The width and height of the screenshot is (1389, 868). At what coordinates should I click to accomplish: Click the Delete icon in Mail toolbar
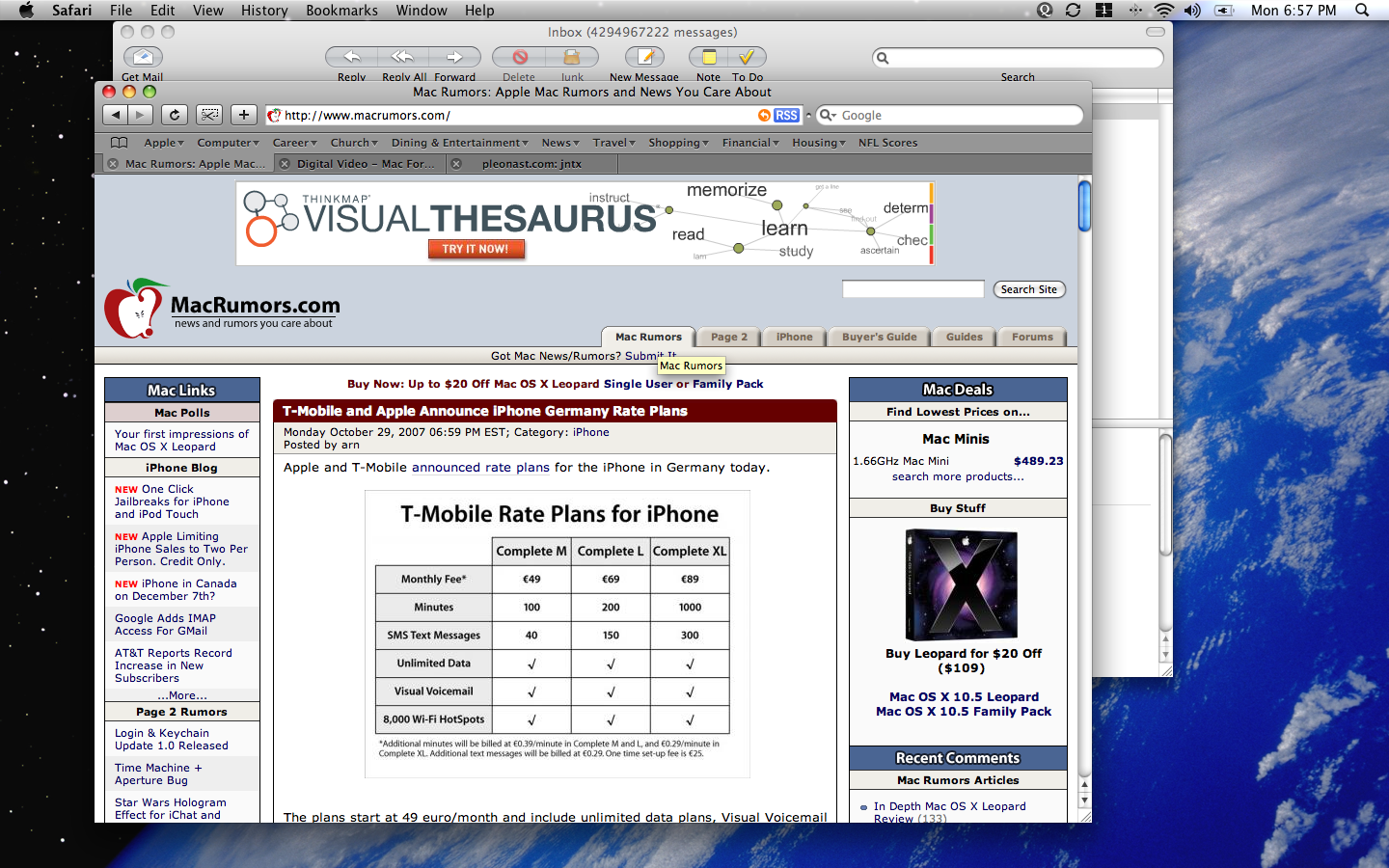tap(520, 58)
